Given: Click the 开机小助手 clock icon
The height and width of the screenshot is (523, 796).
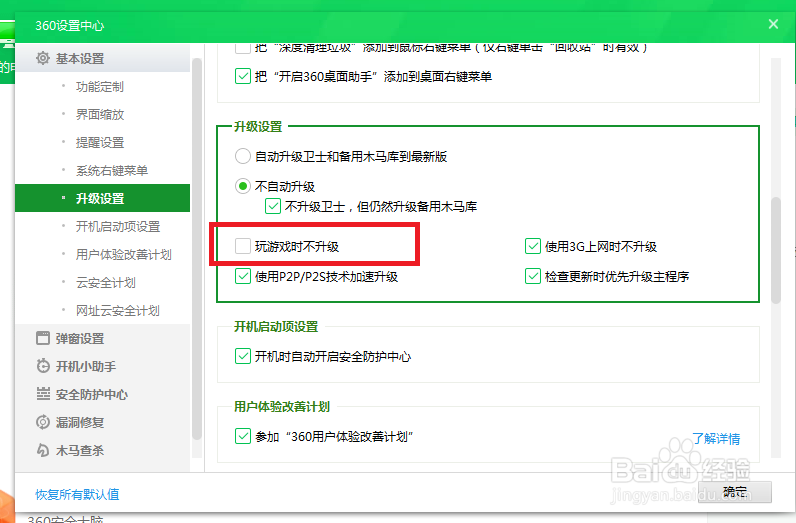Looking at the screenshot, I should [x=43, y=366].
